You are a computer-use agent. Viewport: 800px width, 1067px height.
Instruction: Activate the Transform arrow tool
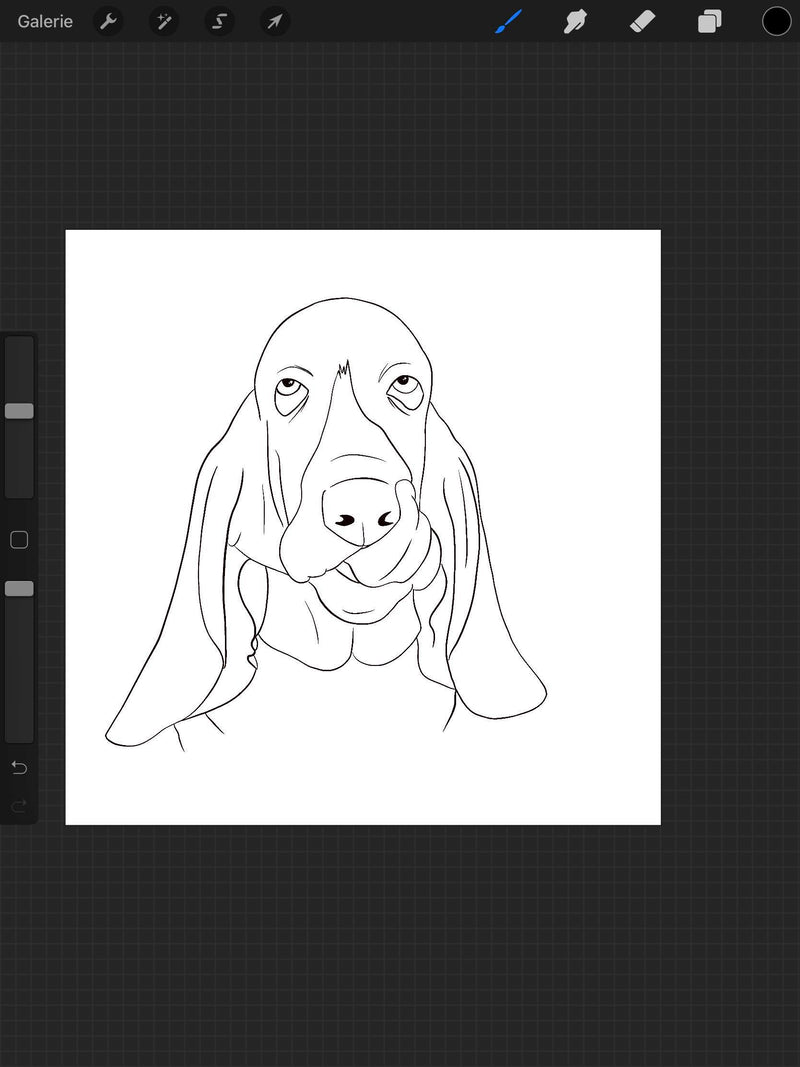275,21
